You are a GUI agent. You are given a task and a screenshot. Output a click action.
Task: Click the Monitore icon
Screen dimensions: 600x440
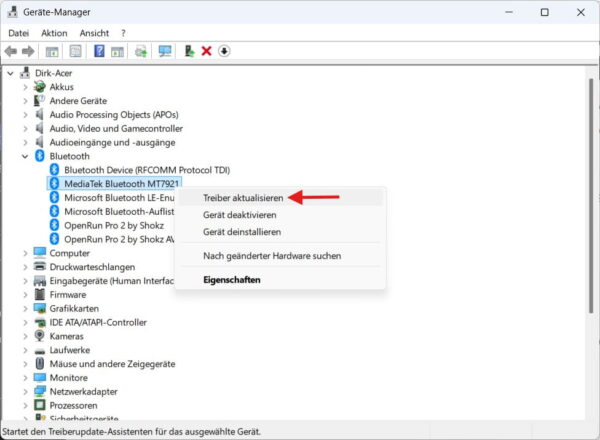click(39, 378)
